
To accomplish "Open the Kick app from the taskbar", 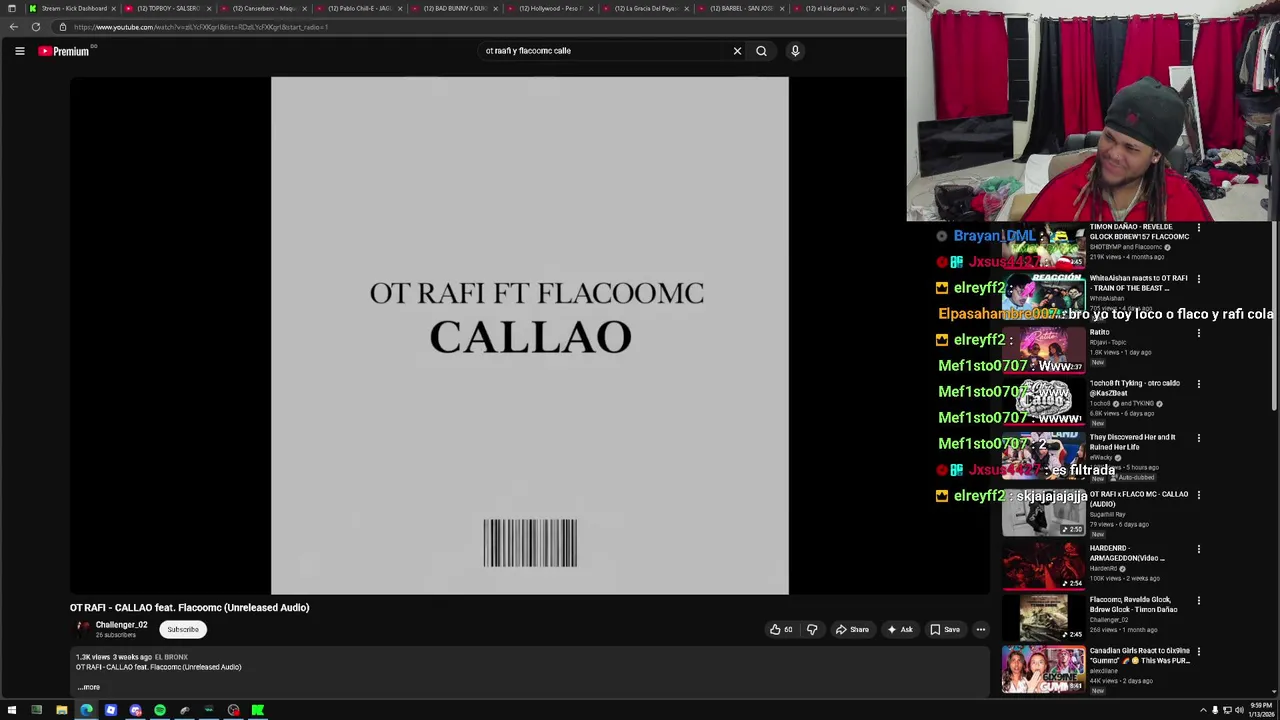I will 257,710.
